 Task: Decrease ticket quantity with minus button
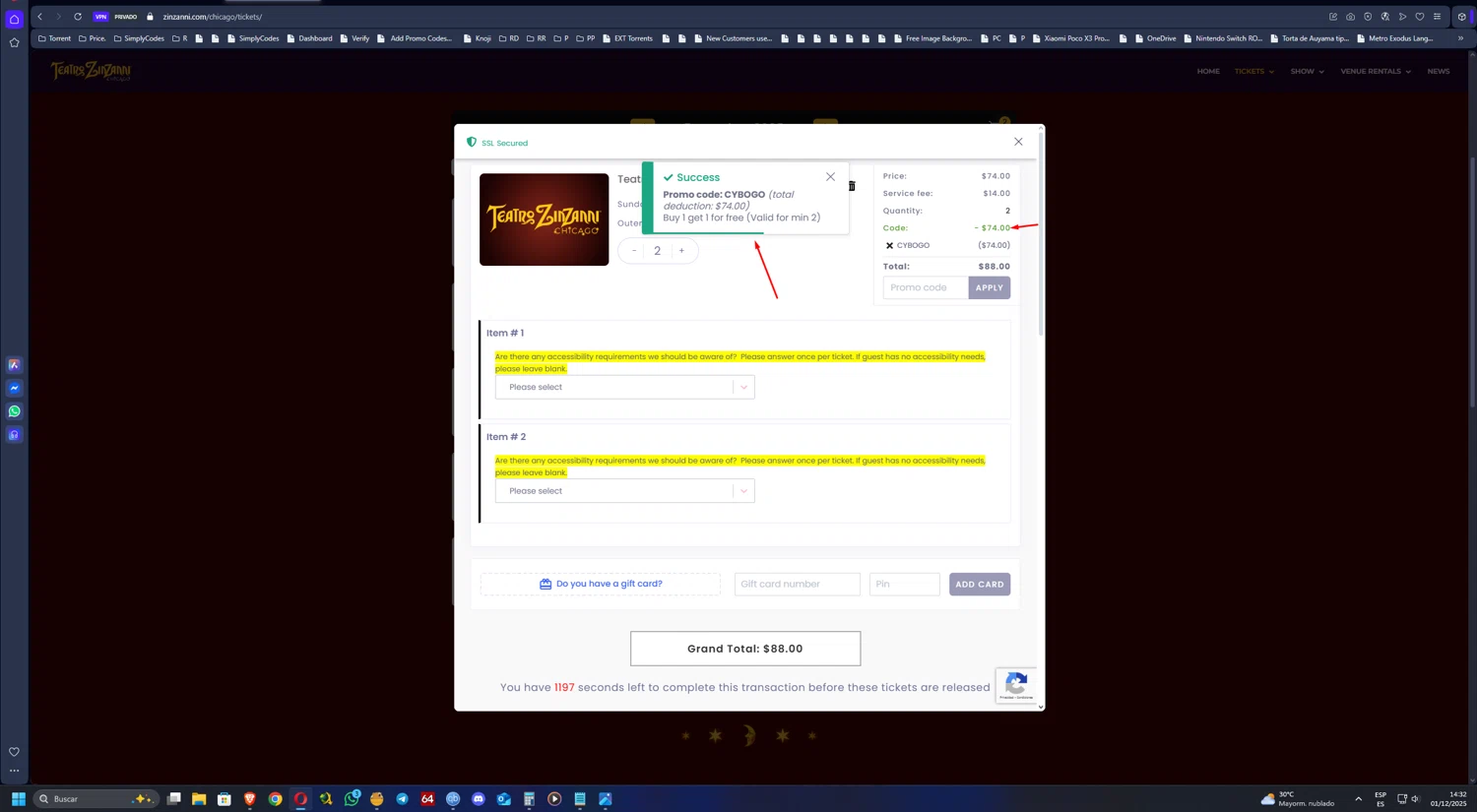coord(634,251)
